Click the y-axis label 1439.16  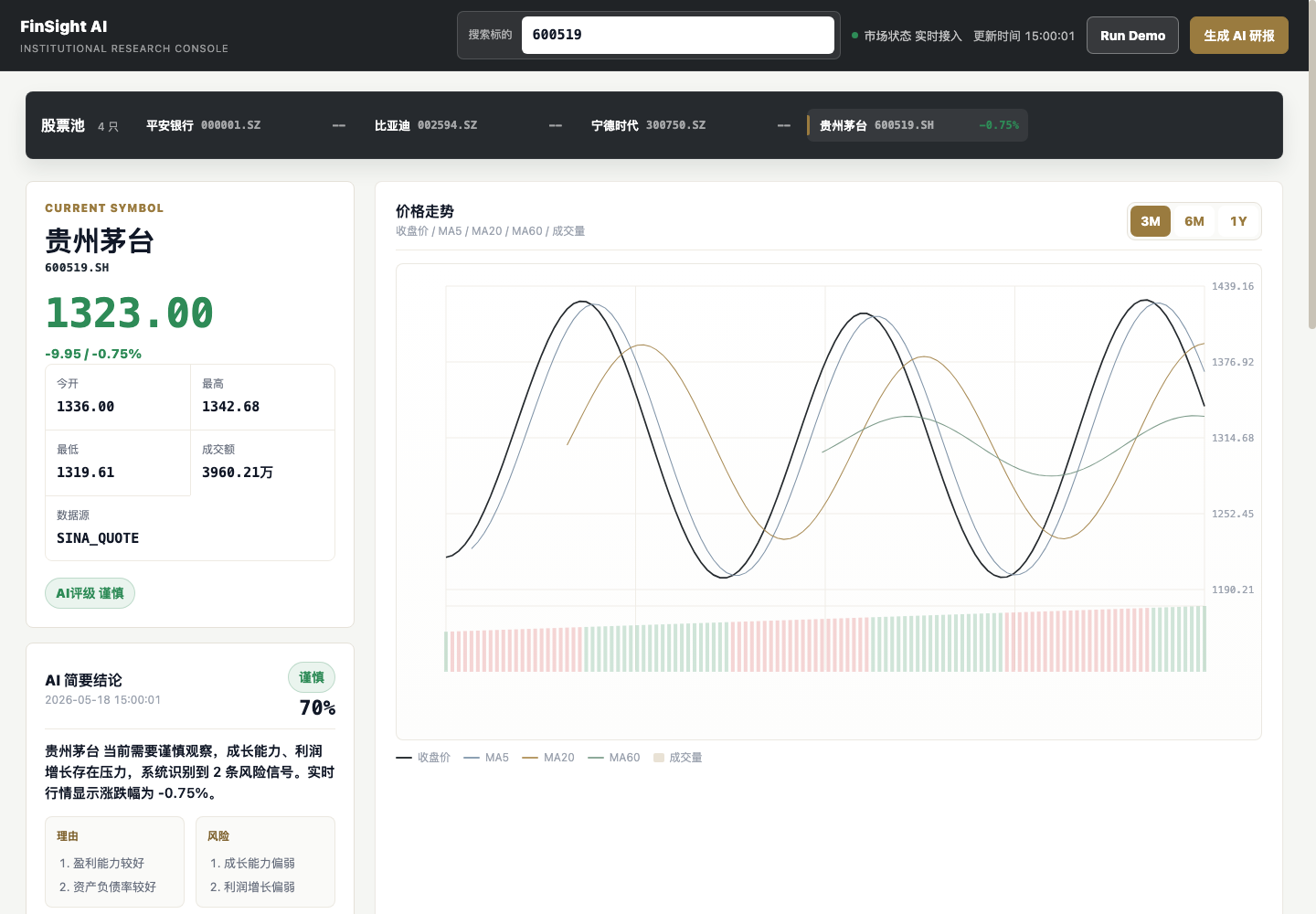pos(1233,287)
